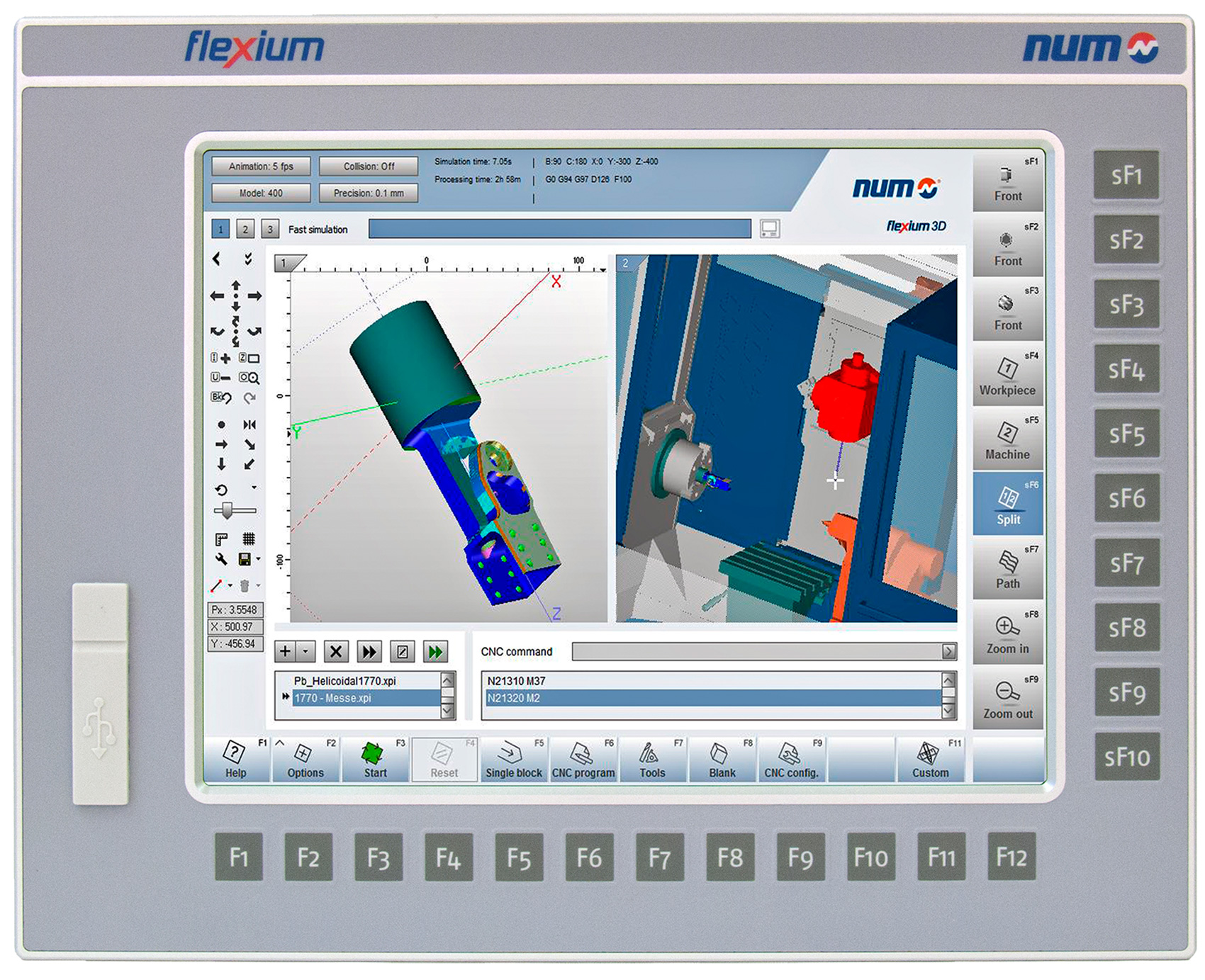
Task: Select block line N21310 M37
Action: [x=712, y=681]
